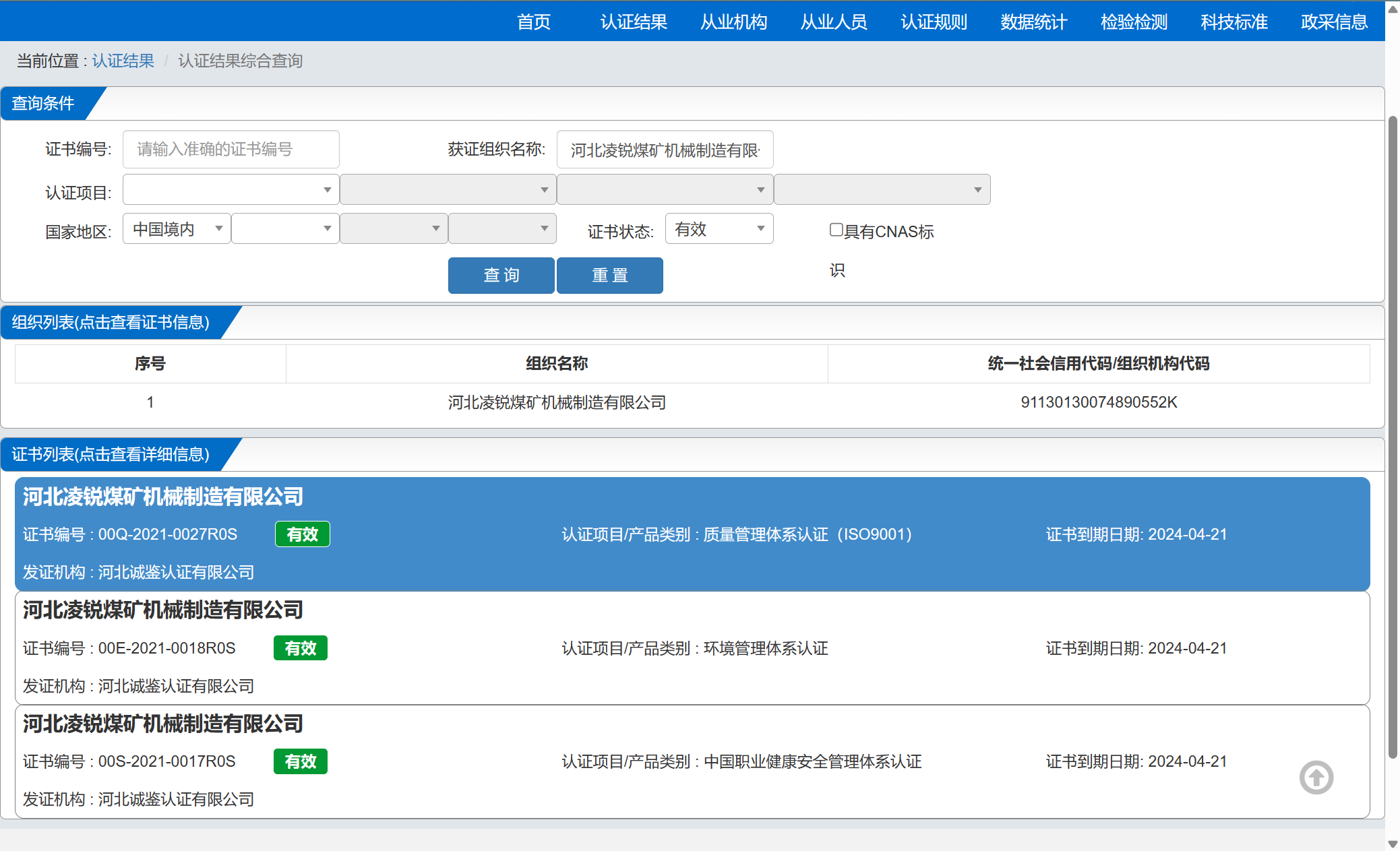Open the third 认证项目 dropdown

[x=665, y=190]
